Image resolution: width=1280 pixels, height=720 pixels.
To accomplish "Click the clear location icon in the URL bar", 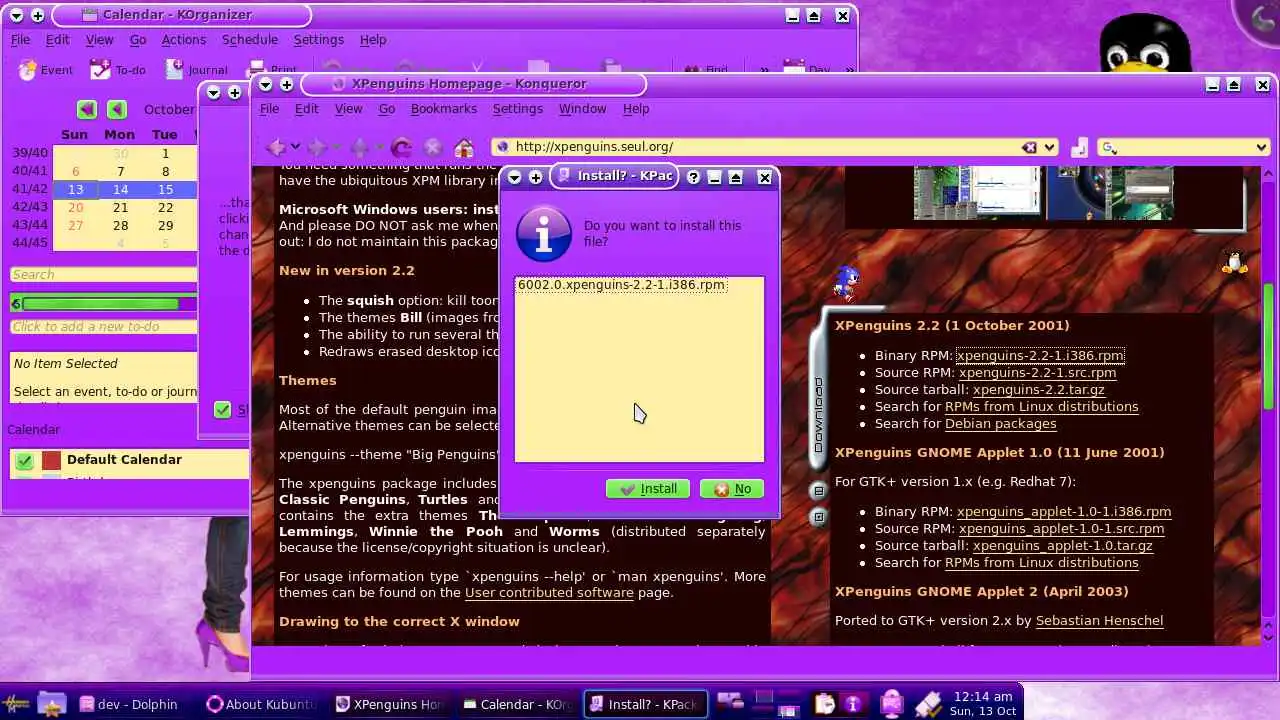I will click(x=1029, y=147).
